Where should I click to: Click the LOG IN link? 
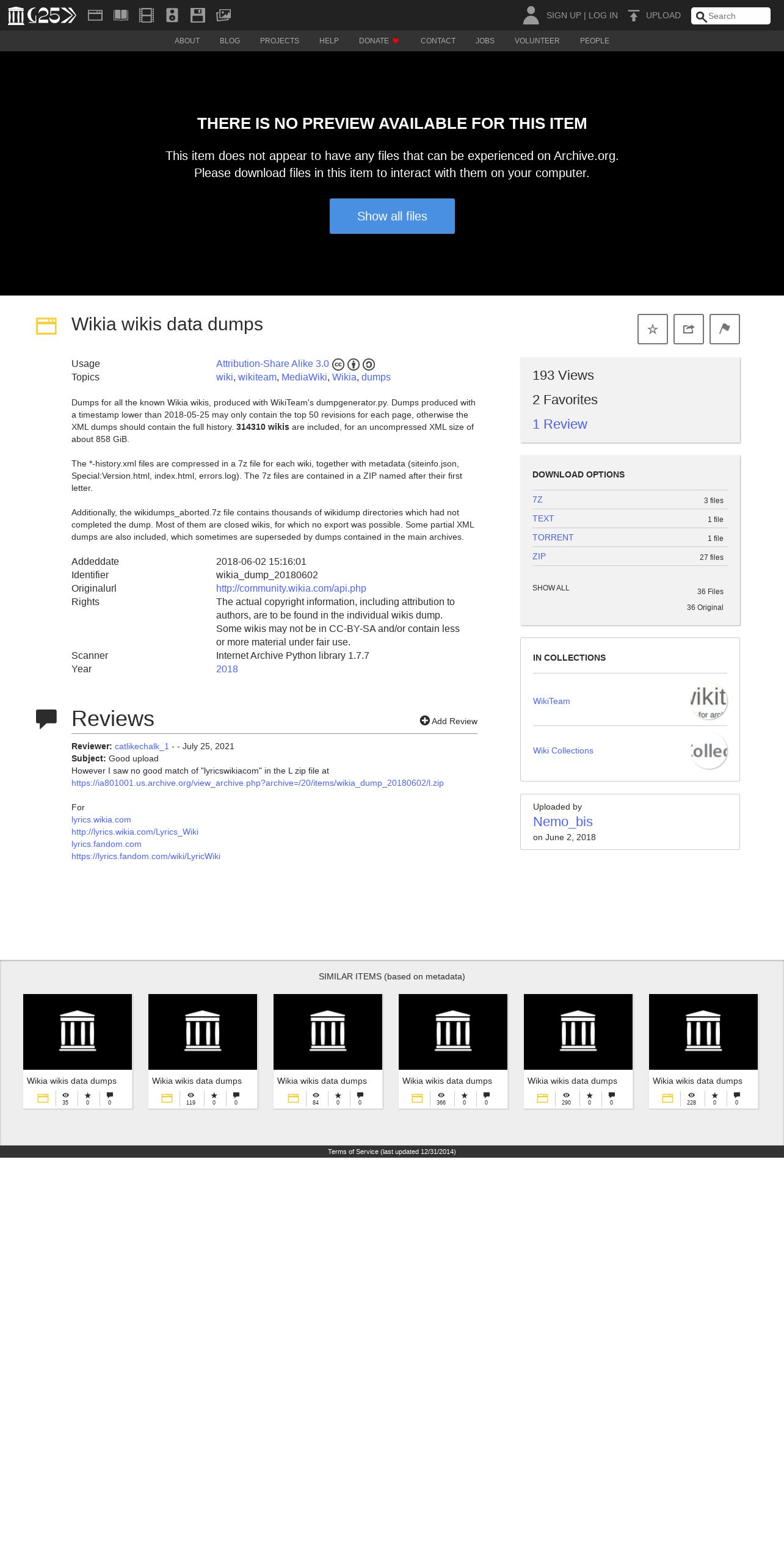pyautogui.click(x=603, y=15)
